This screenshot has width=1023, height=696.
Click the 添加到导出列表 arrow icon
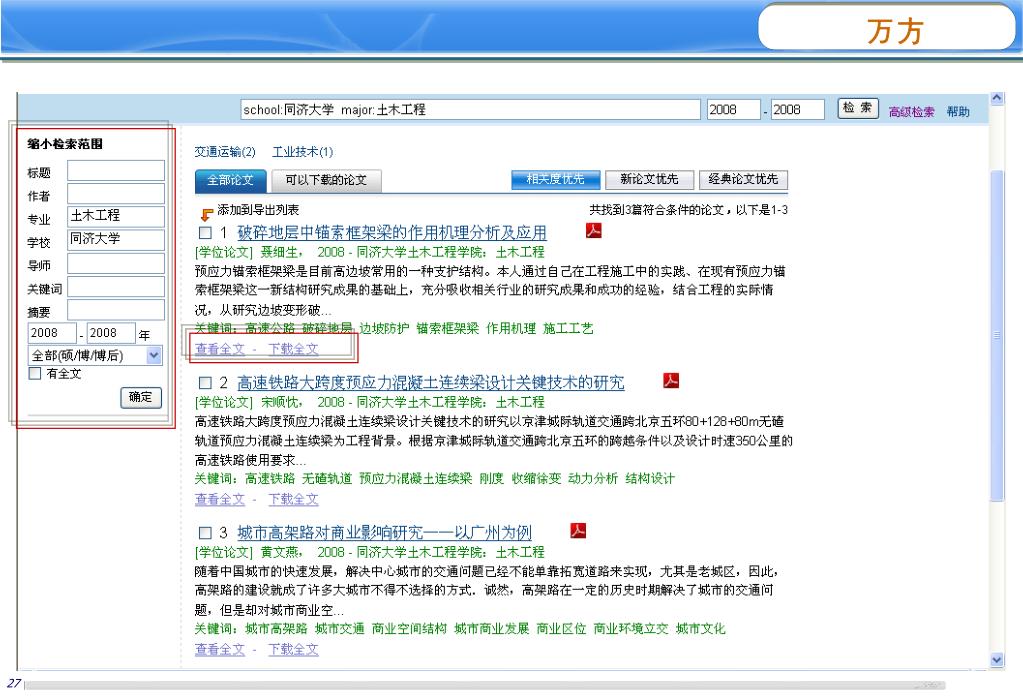[x=207, y=214]
